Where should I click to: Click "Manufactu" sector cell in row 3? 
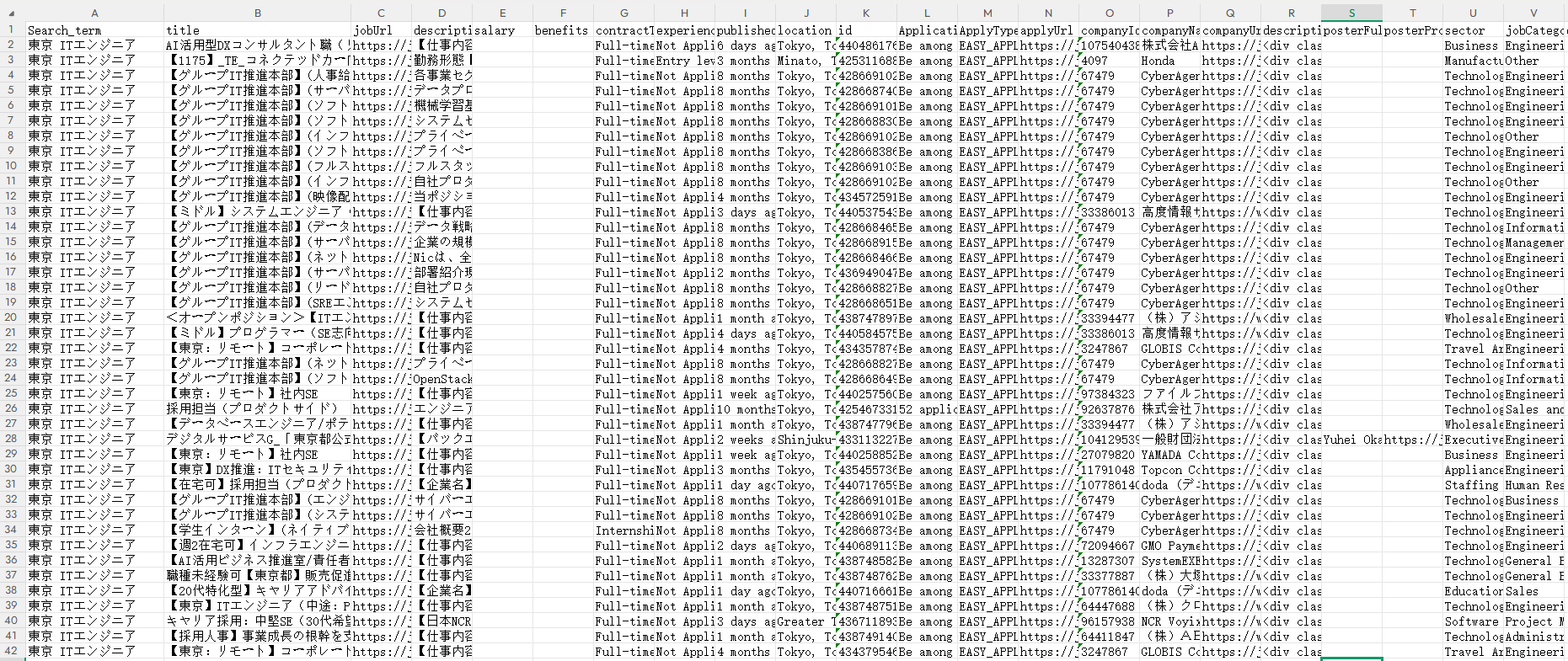[x=1473, y=61]
